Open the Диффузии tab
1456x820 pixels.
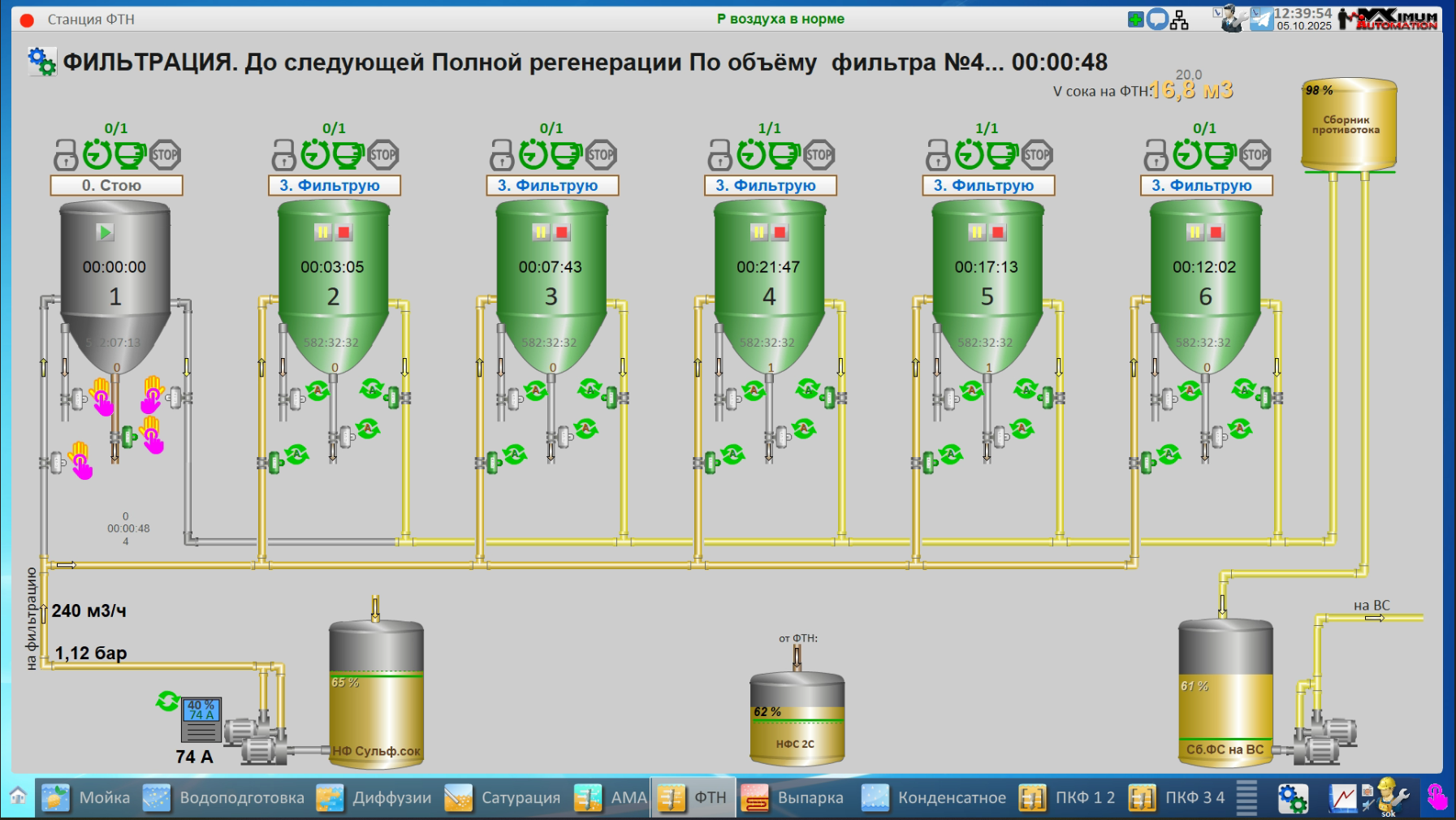point(374,798)
